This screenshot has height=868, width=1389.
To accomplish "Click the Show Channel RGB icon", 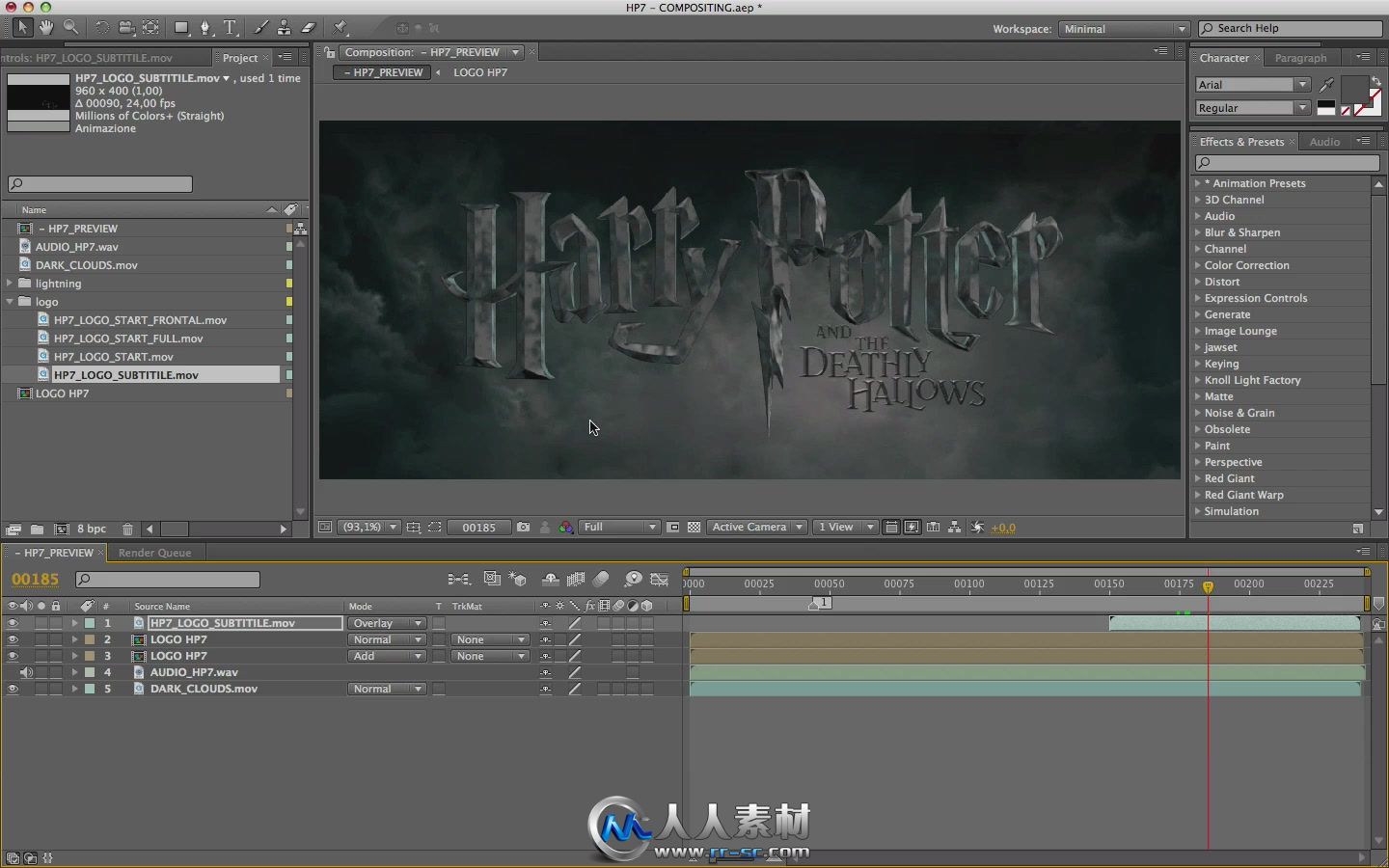I will coord(566,528).
